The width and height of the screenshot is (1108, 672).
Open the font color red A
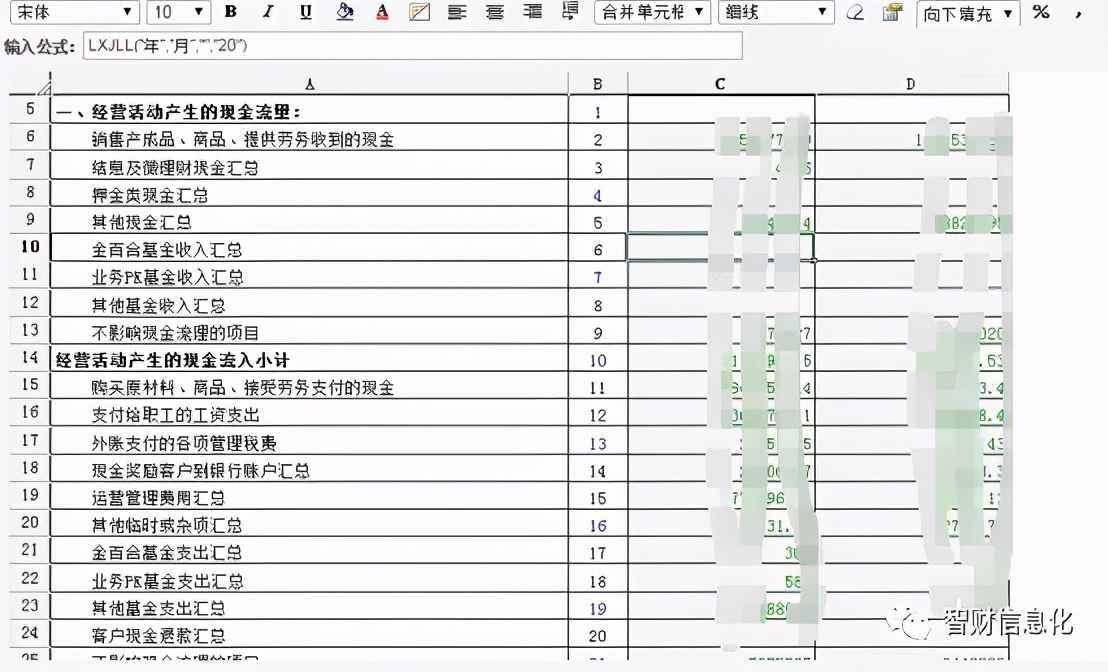coord(382,11)
